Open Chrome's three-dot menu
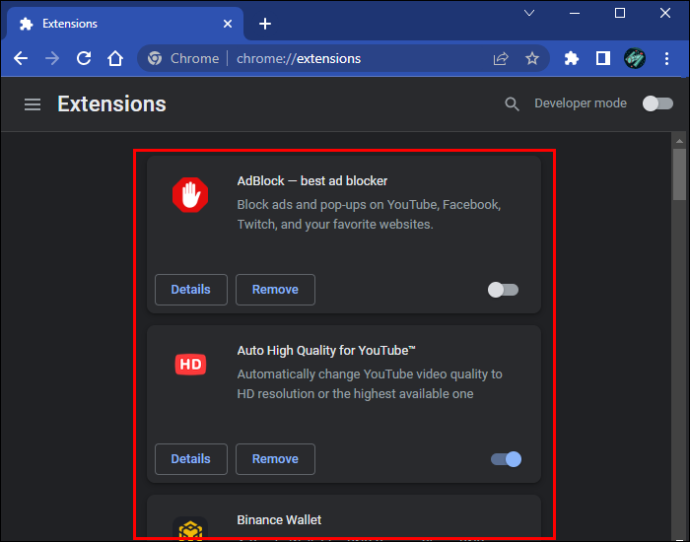 [x=667, y=58]
